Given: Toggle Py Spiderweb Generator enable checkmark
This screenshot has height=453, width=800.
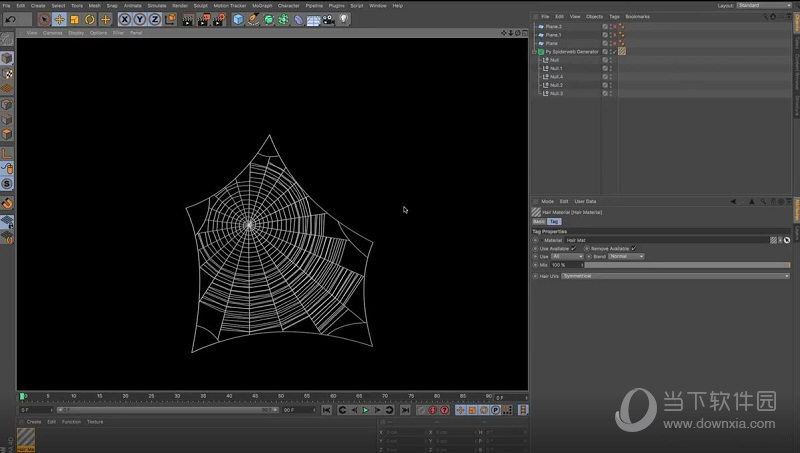Looking at the screenshot, I should click(x=615, y=52).
